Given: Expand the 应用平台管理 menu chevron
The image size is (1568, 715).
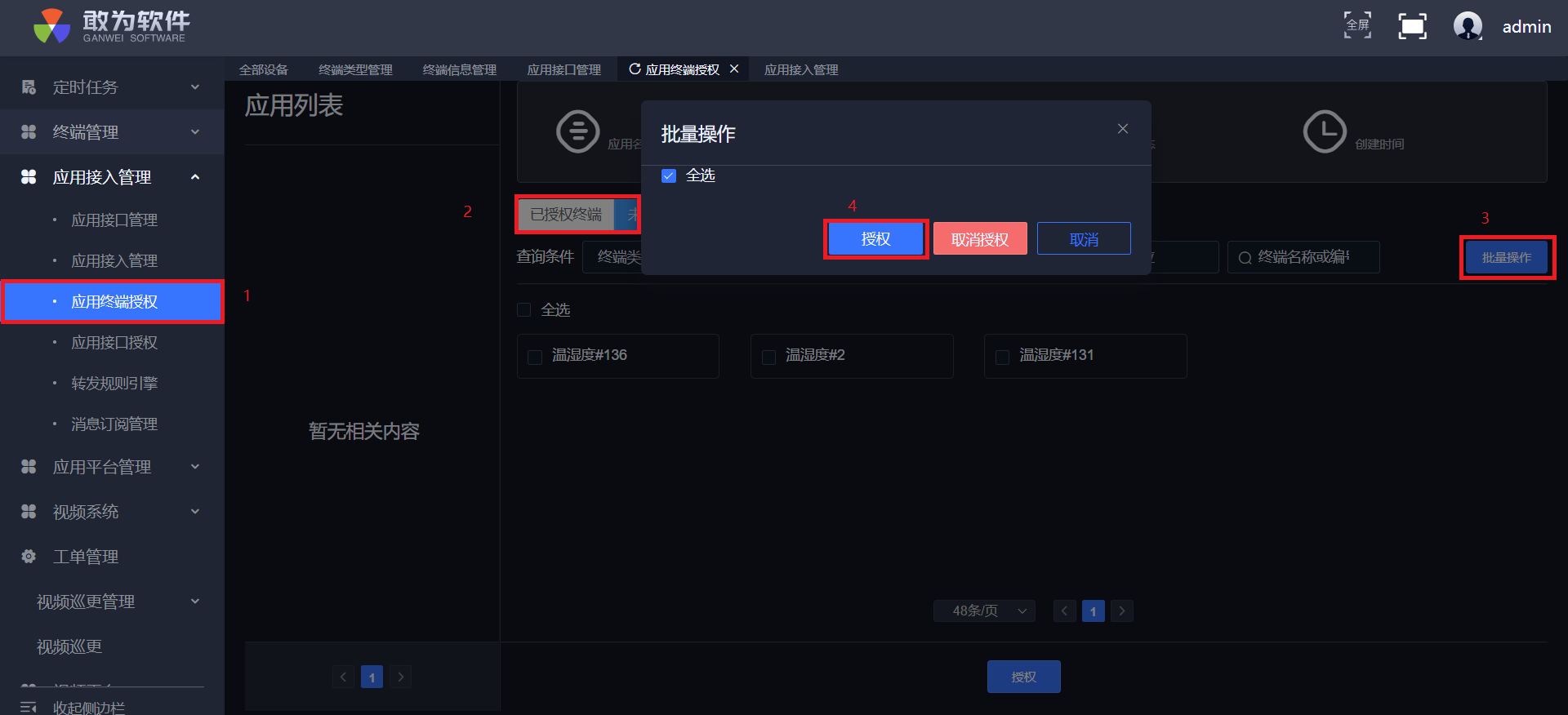Looking at the screenshot, I should (195, 467).
